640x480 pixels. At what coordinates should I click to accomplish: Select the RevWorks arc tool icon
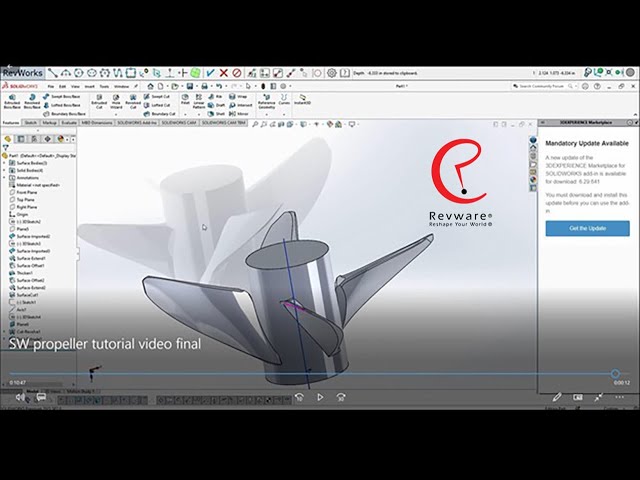point(66,73)
